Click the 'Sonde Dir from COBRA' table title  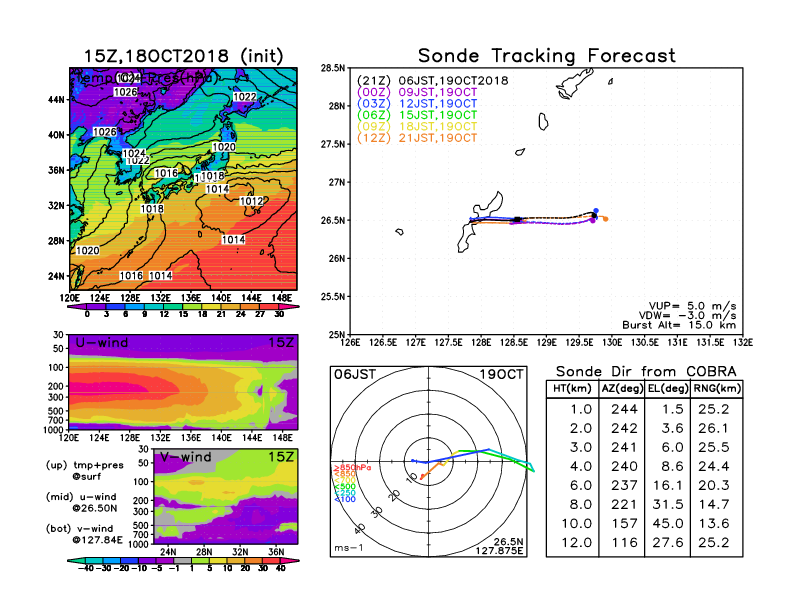pos(646,372)
